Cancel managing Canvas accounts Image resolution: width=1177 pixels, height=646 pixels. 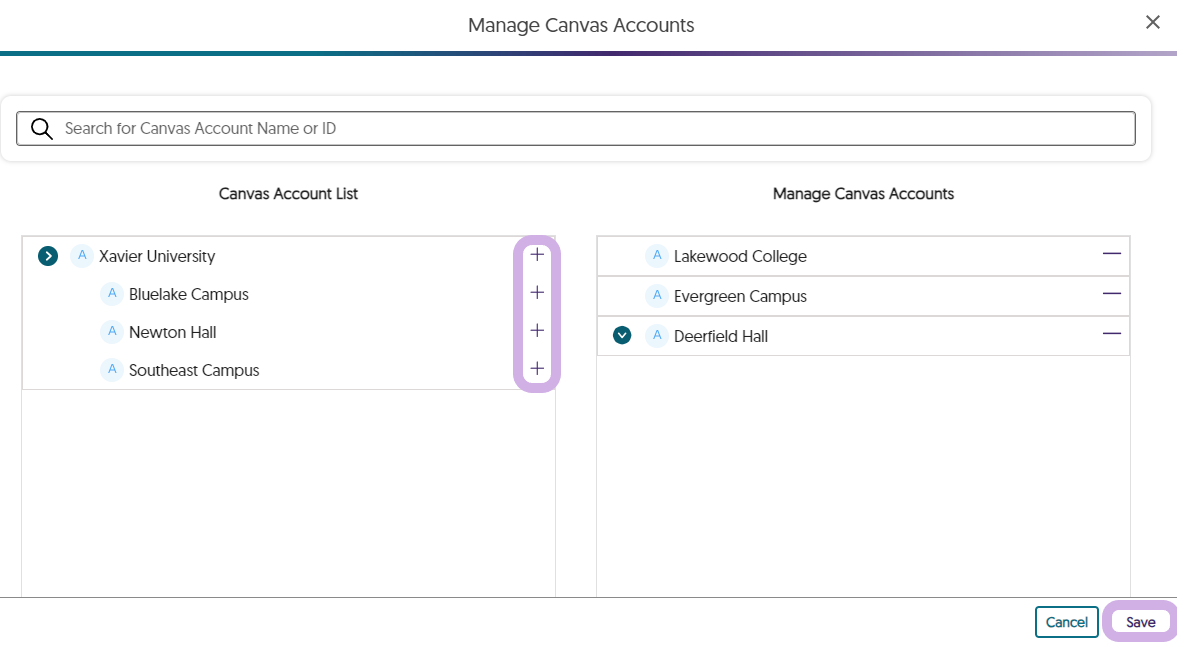[1066, 622]
